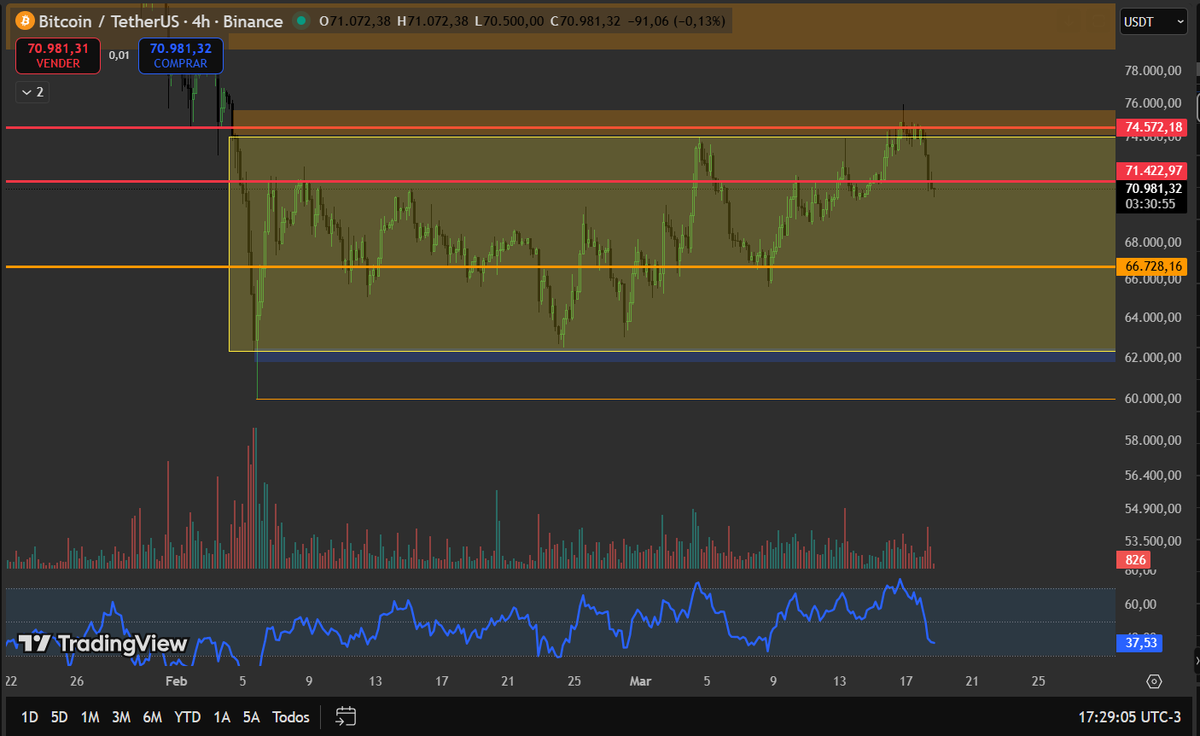Click the red VENDER sell button
The image size is (1200, 736).
click(58, 55)
